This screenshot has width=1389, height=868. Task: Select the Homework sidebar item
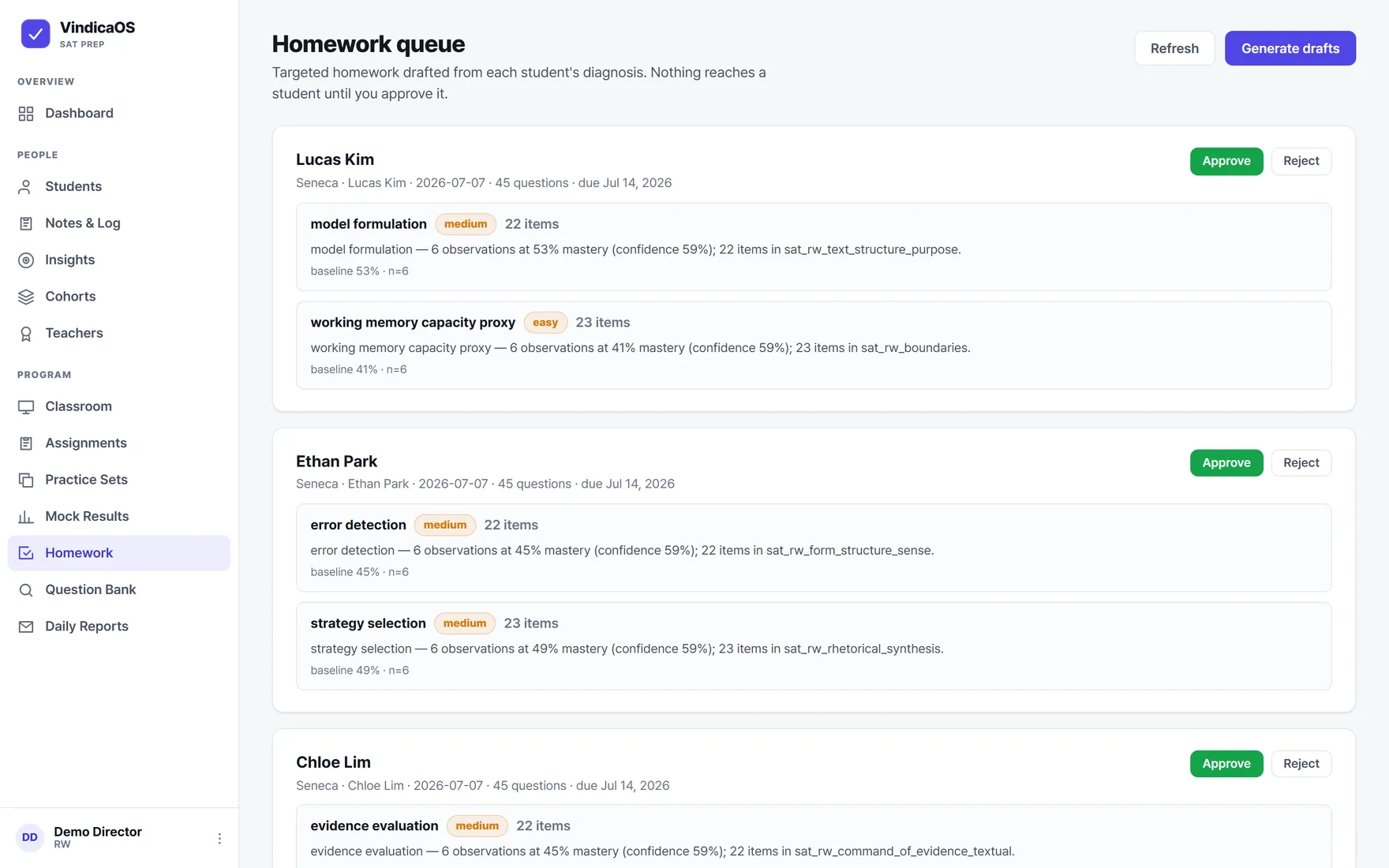coord(119,553)
